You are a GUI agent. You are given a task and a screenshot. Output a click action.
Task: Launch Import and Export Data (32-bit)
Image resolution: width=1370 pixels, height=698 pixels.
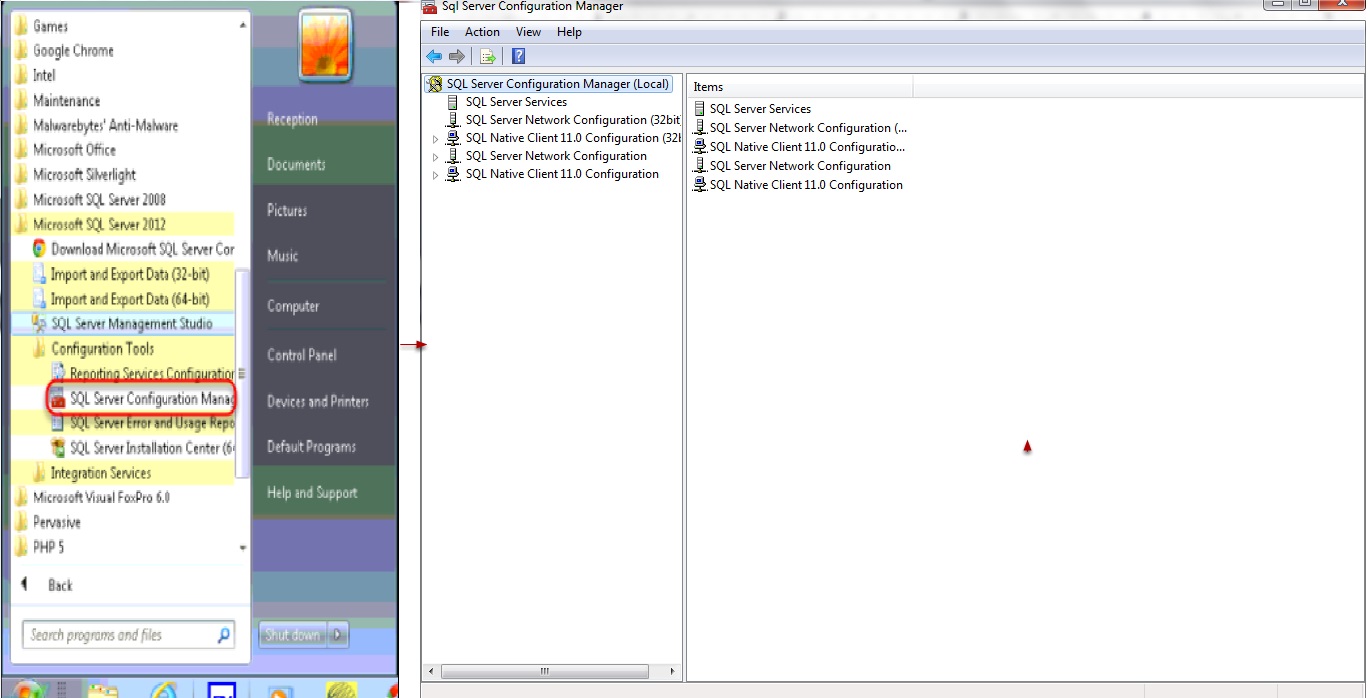point(130,274)
